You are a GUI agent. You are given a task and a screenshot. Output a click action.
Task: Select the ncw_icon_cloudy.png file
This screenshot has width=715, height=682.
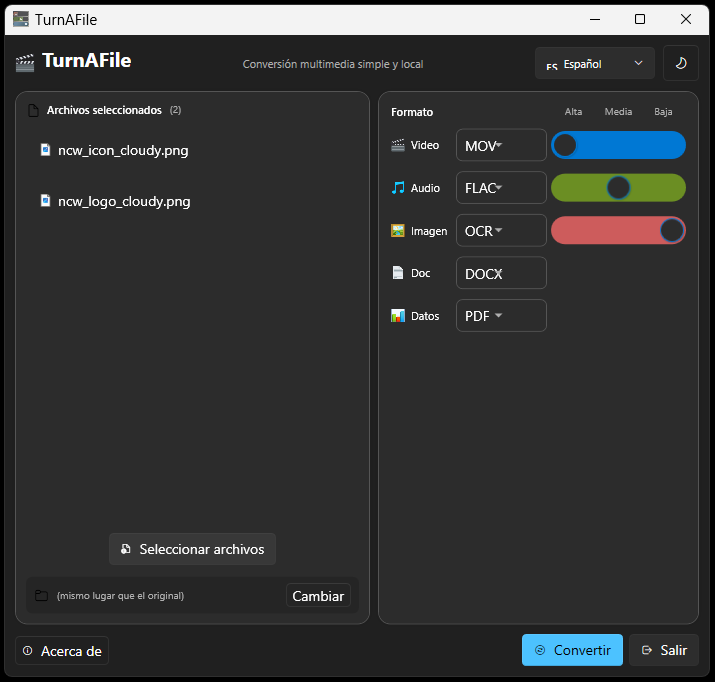123,151
